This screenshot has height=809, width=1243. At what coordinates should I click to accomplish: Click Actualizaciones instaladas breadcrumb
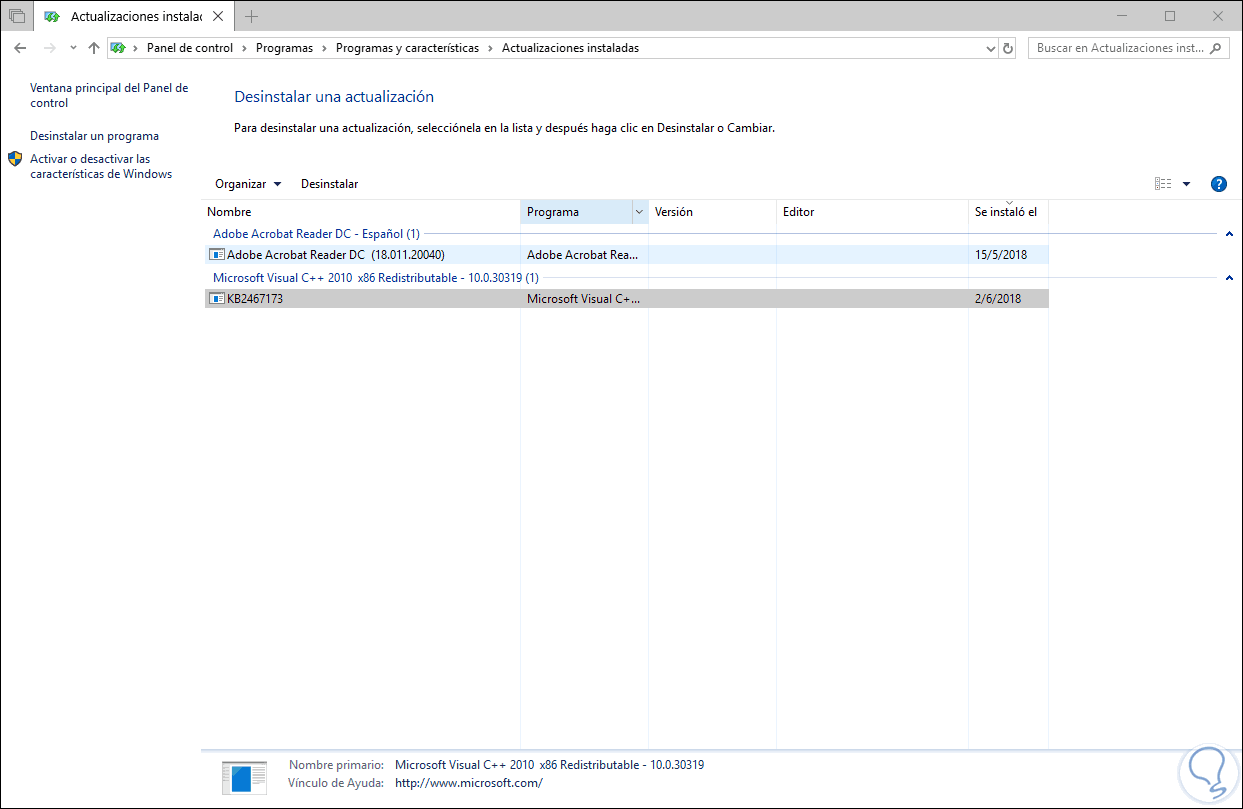point(570,48)
